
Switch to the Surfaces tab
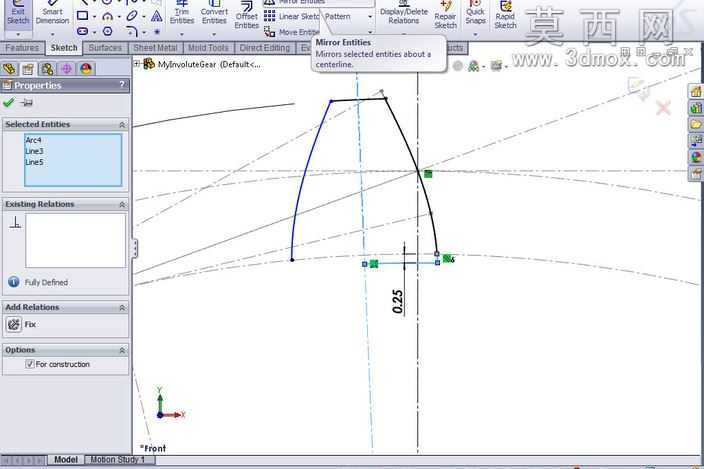105,48
